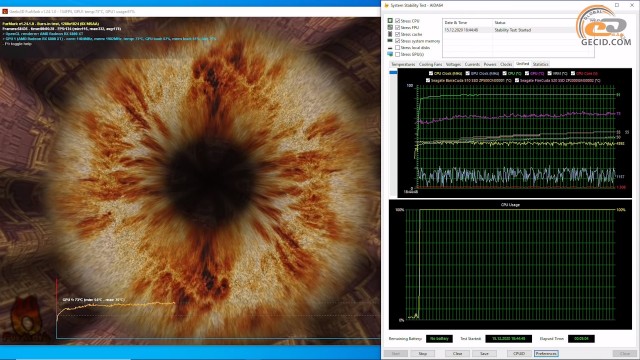This screenshot has height=360, width=640.
Task: Click the Stress GPU(s) monitor icon
Action: click(390, 54)
